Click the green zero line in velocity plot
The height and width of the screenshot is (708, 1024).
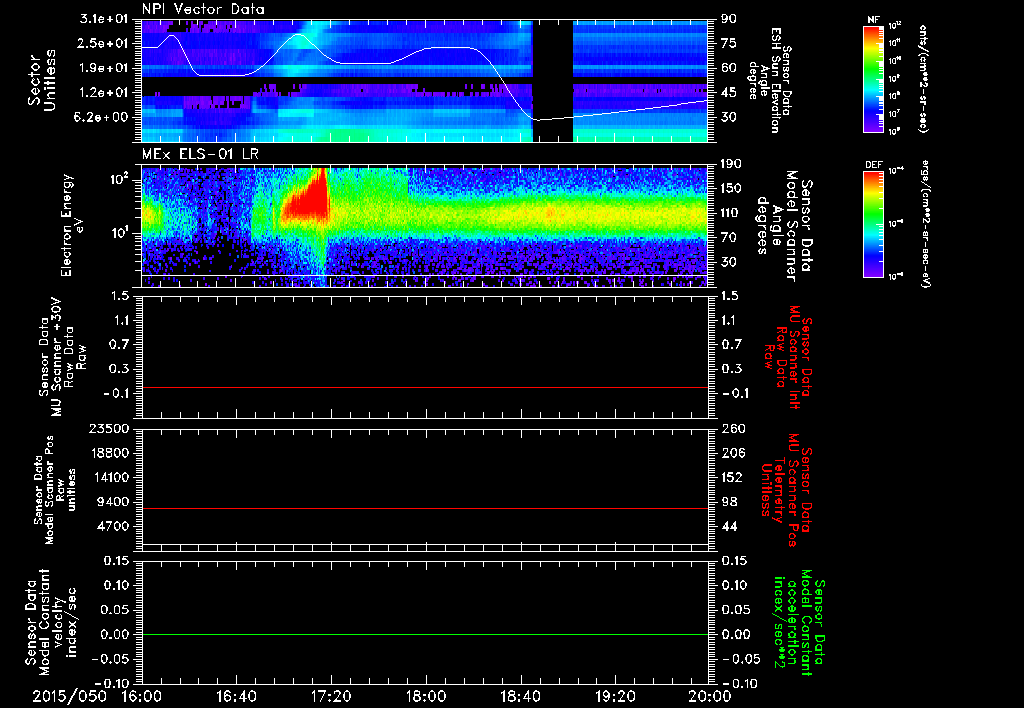click(424, 634)
